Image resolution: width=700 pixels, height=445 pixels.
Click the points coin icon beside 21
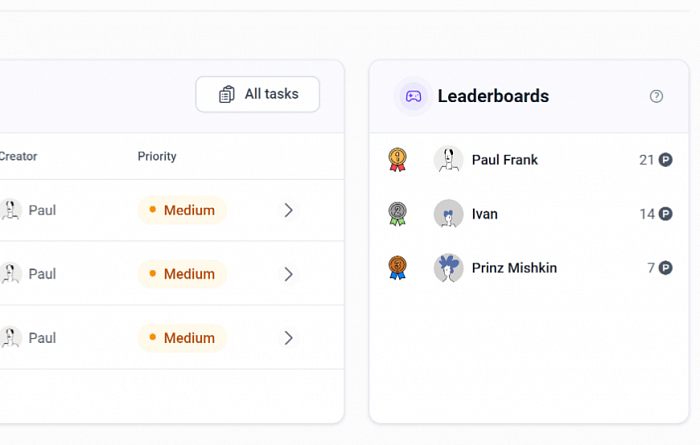(x=665, y=160)
